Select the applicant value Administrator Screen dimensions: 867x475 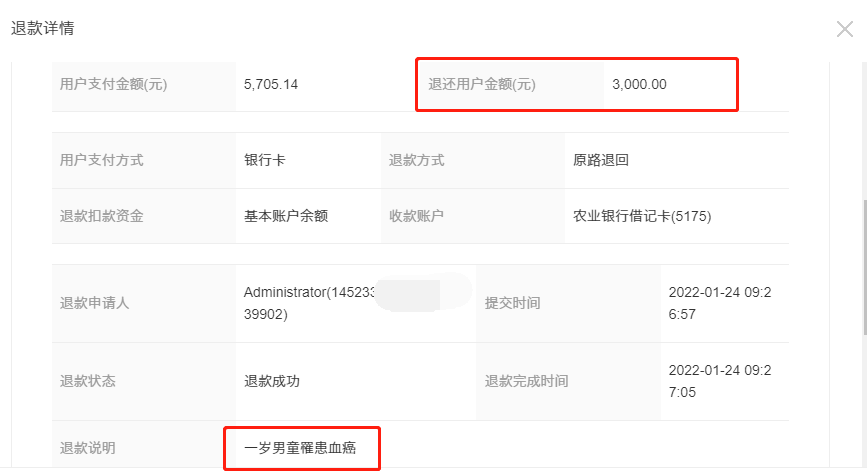pyautogui.click(x=310, y=303)
